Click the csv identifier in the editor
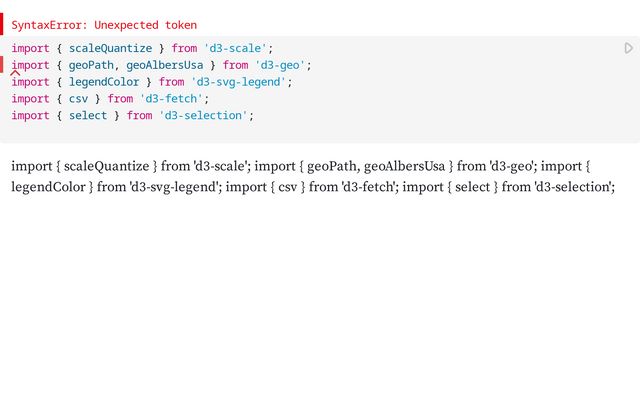Viewport: 640px width, 400px height. click(x=79, y=99)
